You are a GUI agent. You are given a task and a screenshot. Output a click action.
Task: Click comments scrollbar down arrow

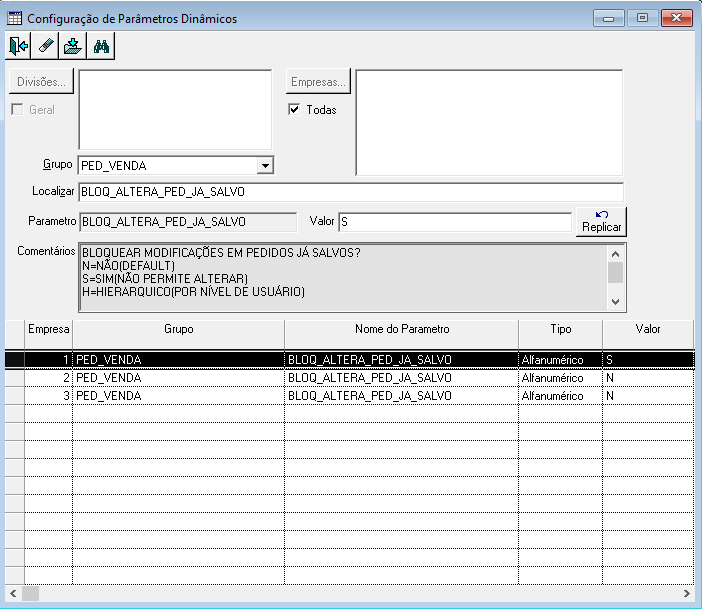[616, 301]
